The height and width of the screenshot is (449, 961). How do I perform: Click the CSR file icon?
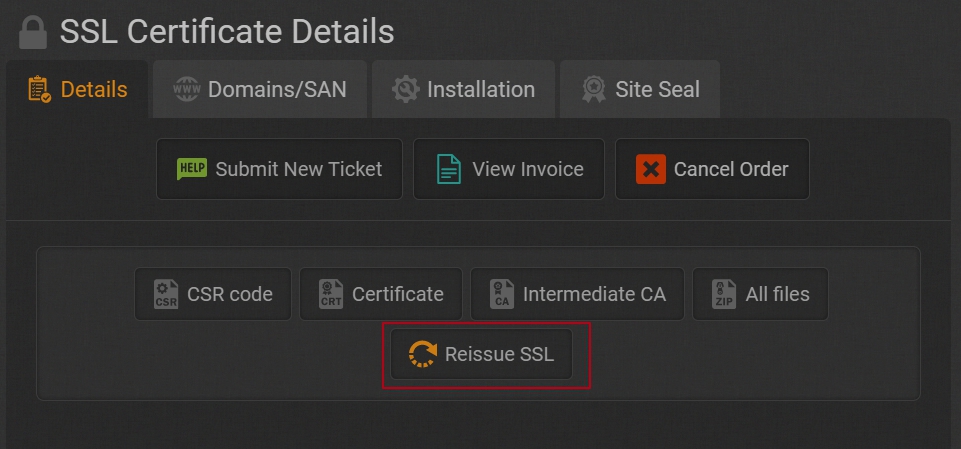(x=166, y=294)
